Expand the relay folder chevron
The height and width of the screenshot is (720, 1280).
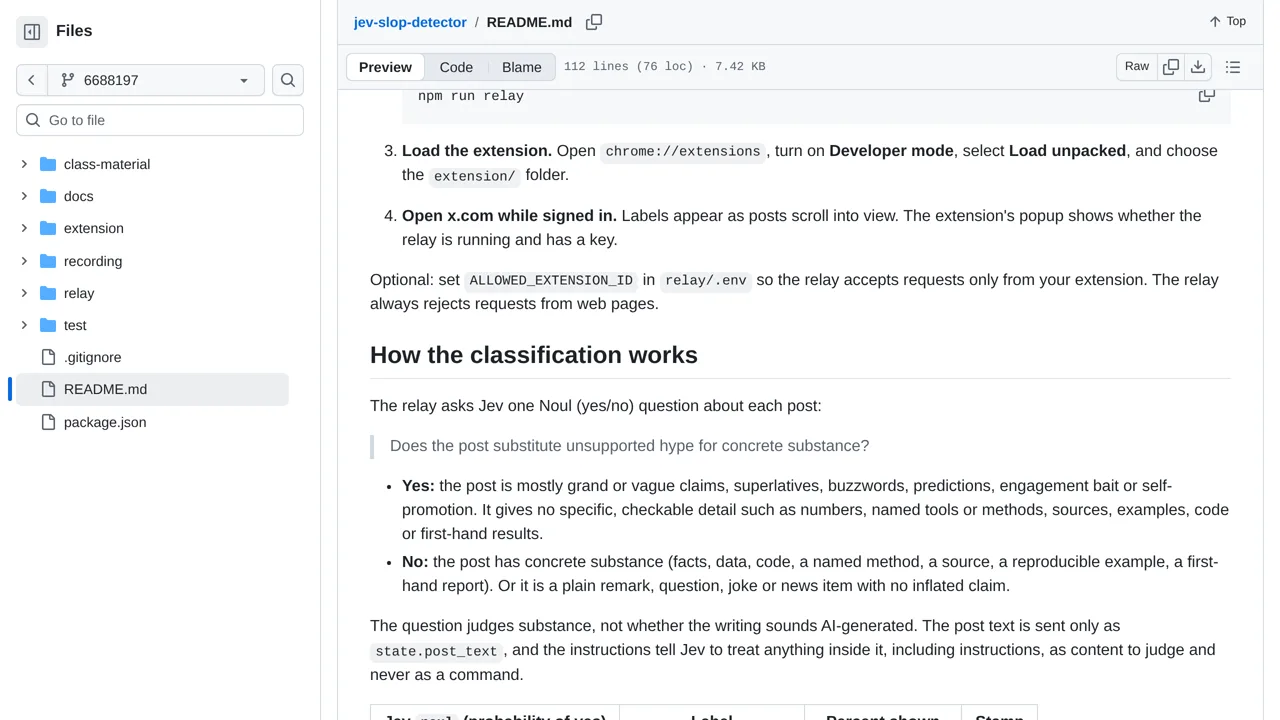tap(24, 293)
